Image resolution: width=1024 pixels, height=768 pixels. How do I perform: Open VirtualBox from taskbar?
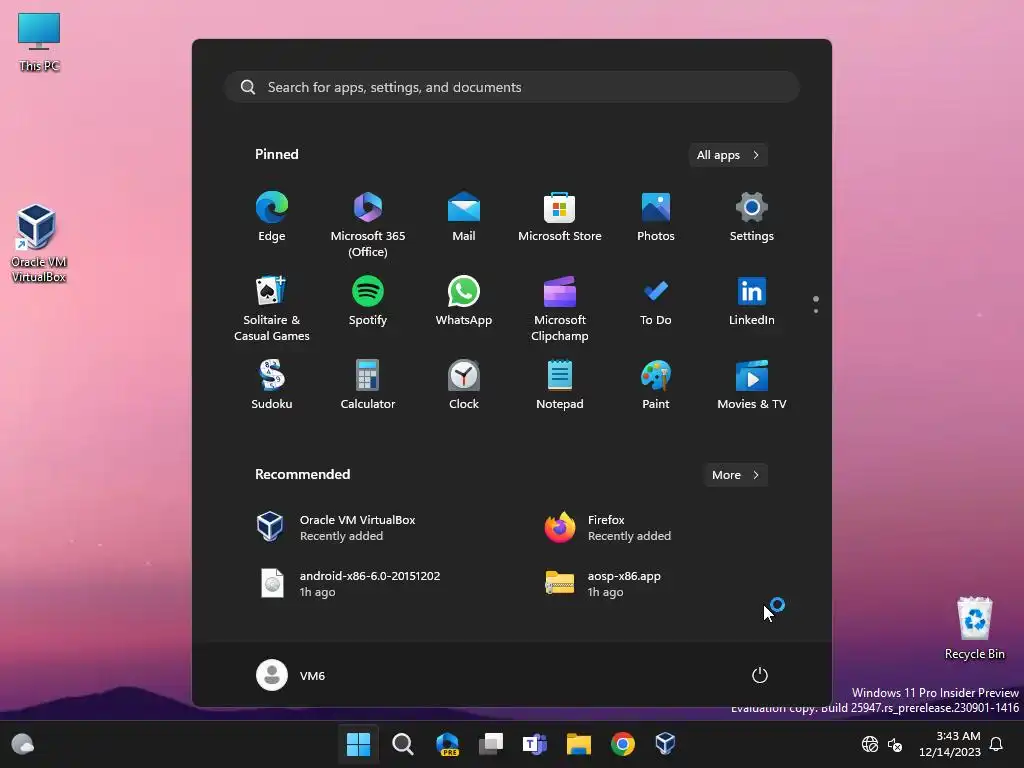(x=665, y=744)
